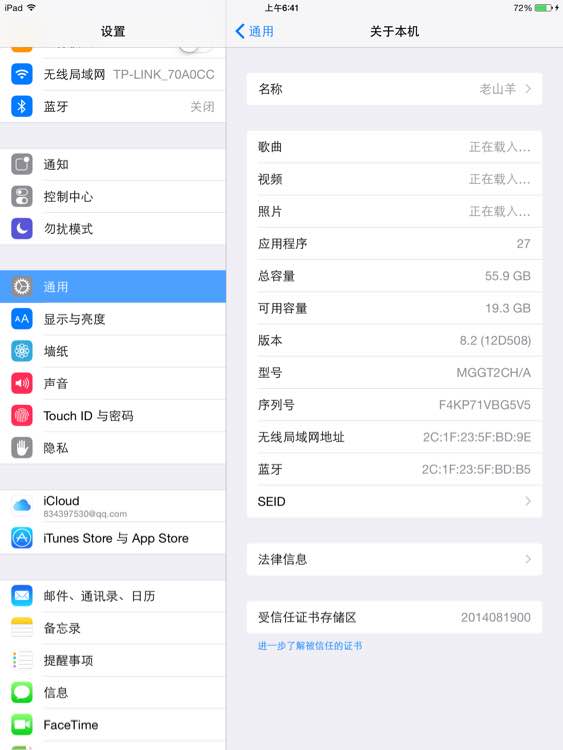Tap the Touch ID fingerprint icon
Screen dimensions: 563x750
(22, 416)
